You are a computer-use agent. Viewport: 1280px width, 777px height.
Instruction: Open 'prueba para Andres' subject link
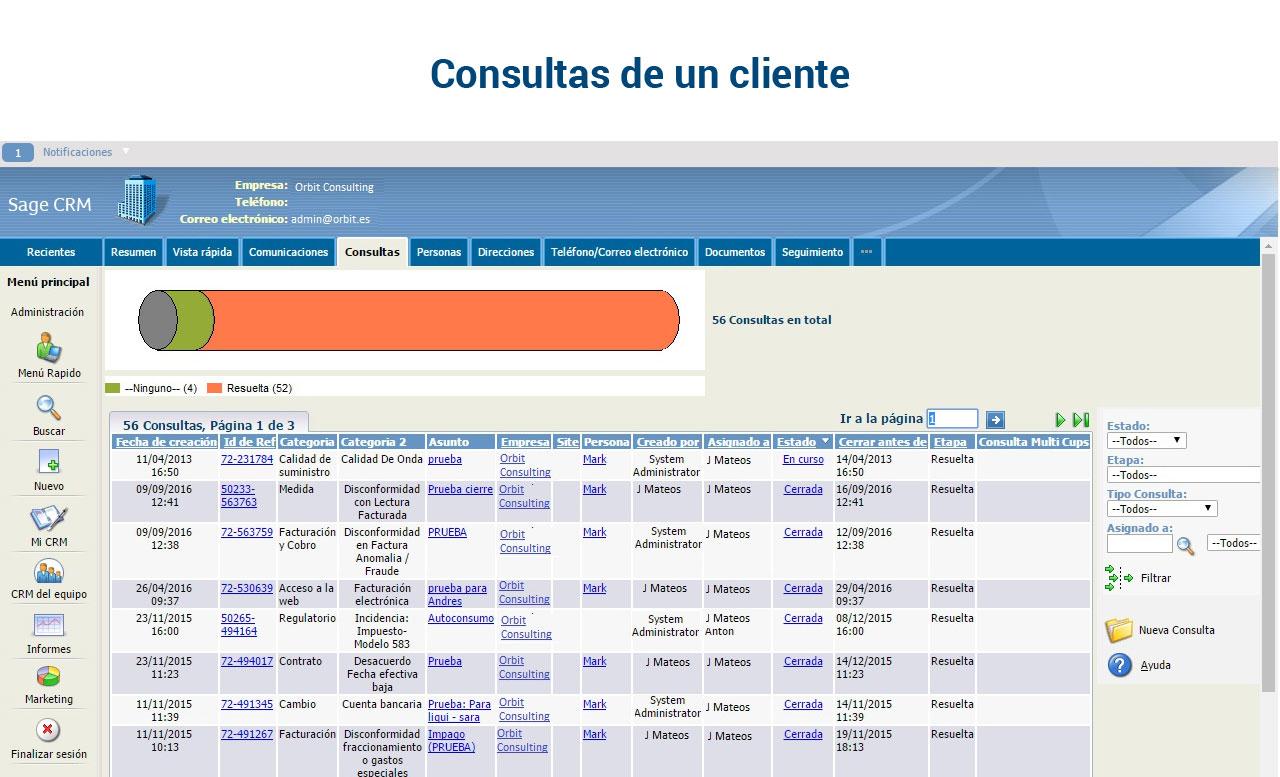[x=457, y=595]
